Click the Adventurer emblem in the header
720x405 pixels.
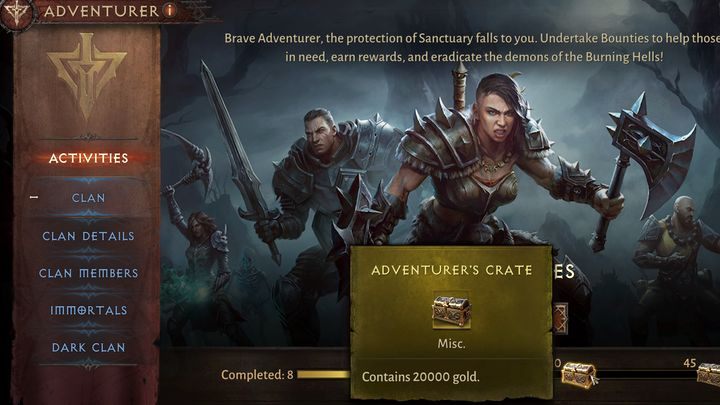[17, 13]
